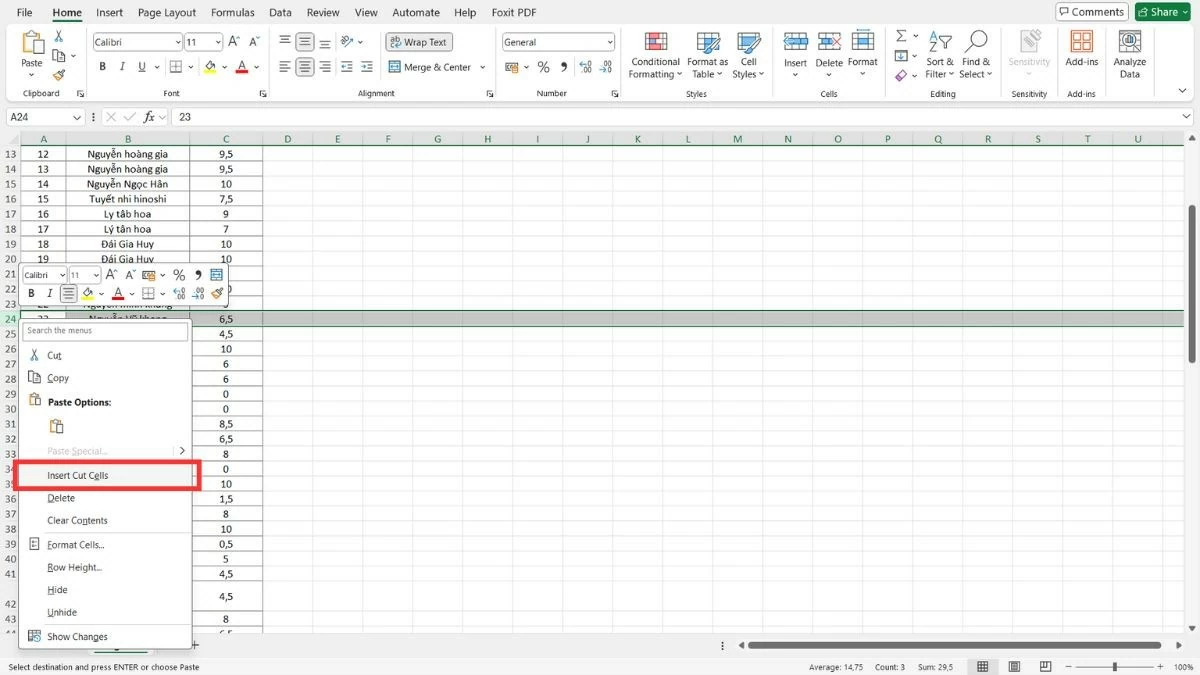The width and height of the screenshot is (1200, 675).
Task: Toggle Bold formatting in the Font group
Action: tap(102, 66)
